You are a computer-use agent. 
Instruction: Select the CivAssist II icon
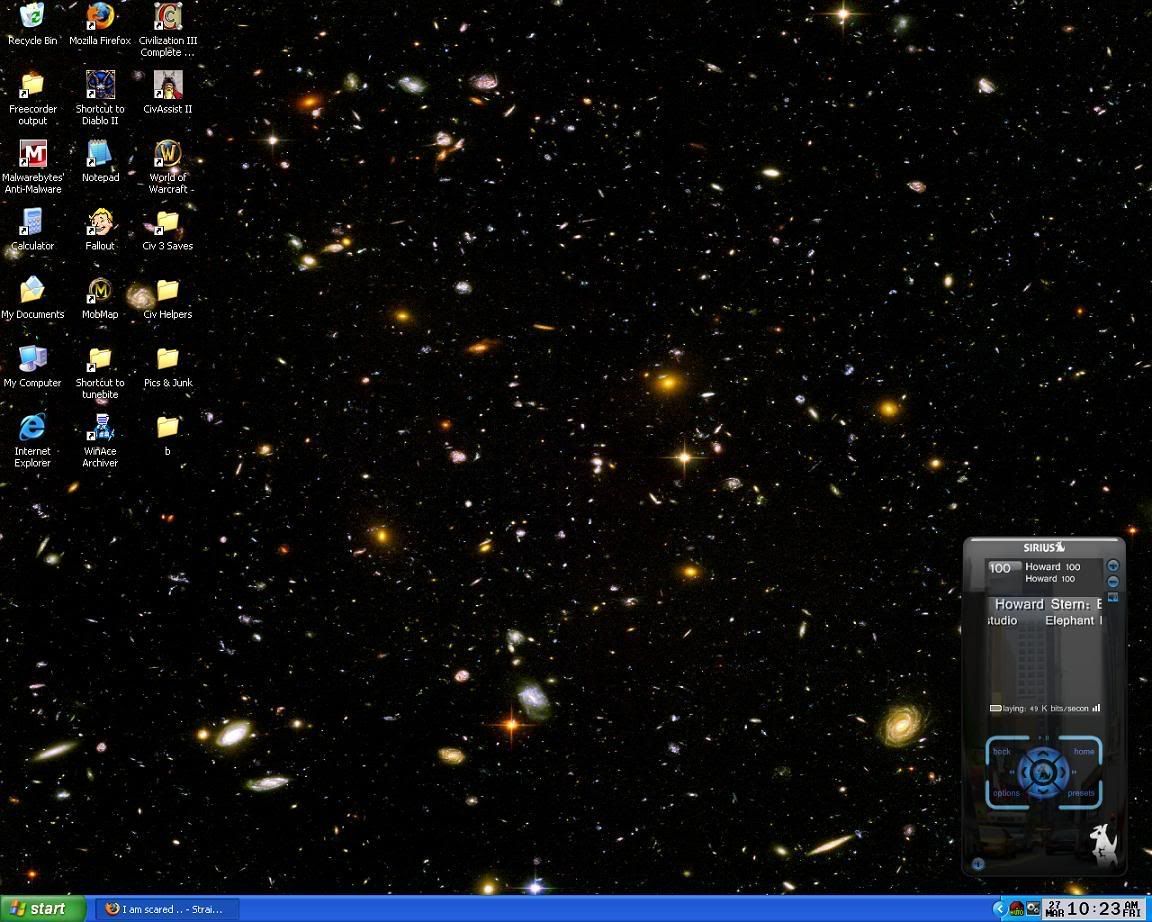(167, 86)
